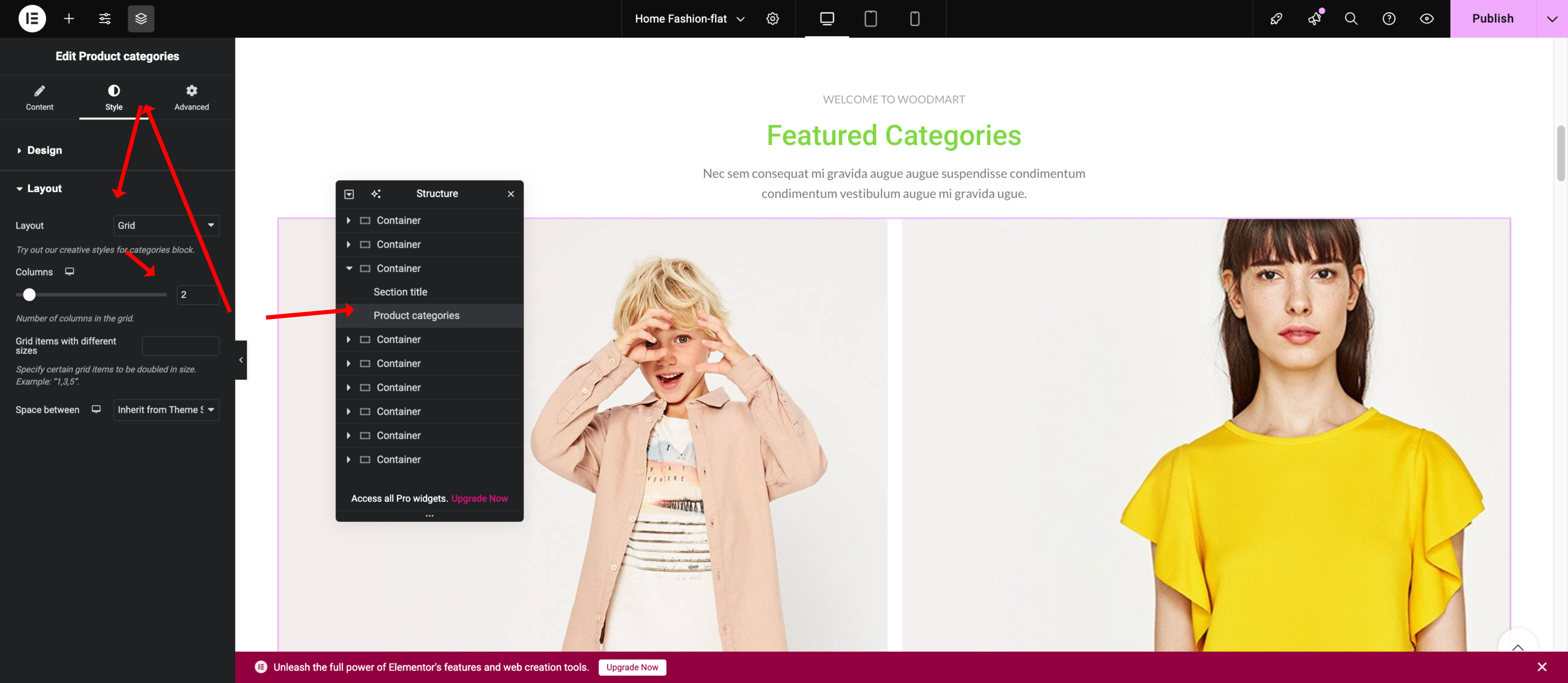Click the Publish button

1493,18
